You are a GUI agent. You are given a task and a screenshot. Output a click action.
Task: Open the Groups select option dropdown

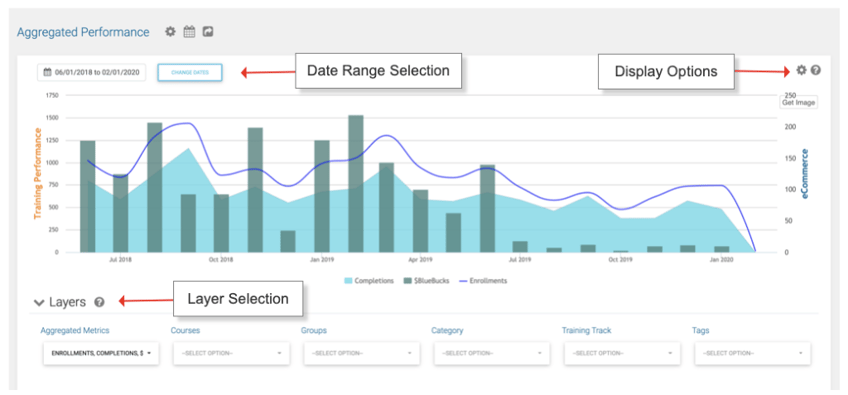[362, 353]
